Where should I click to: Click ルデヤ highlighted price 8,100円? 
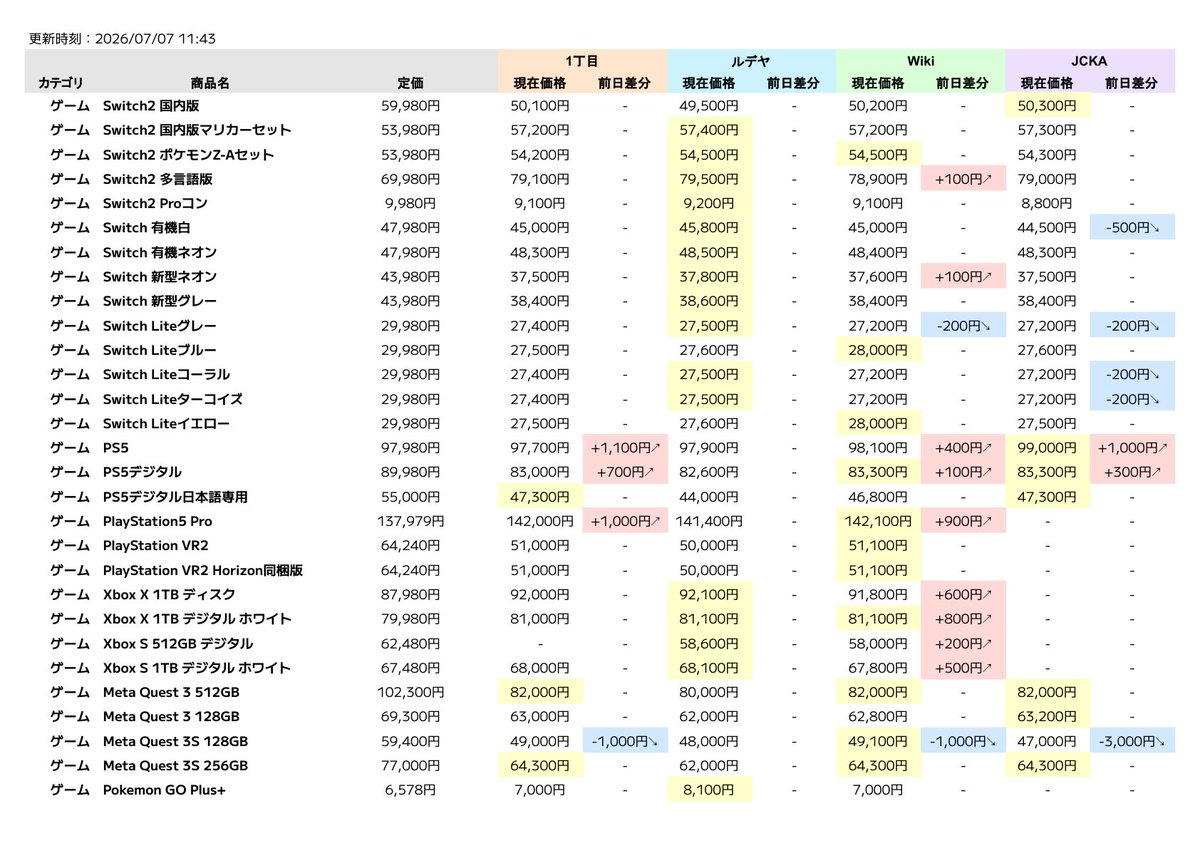(x=709, y=790)
